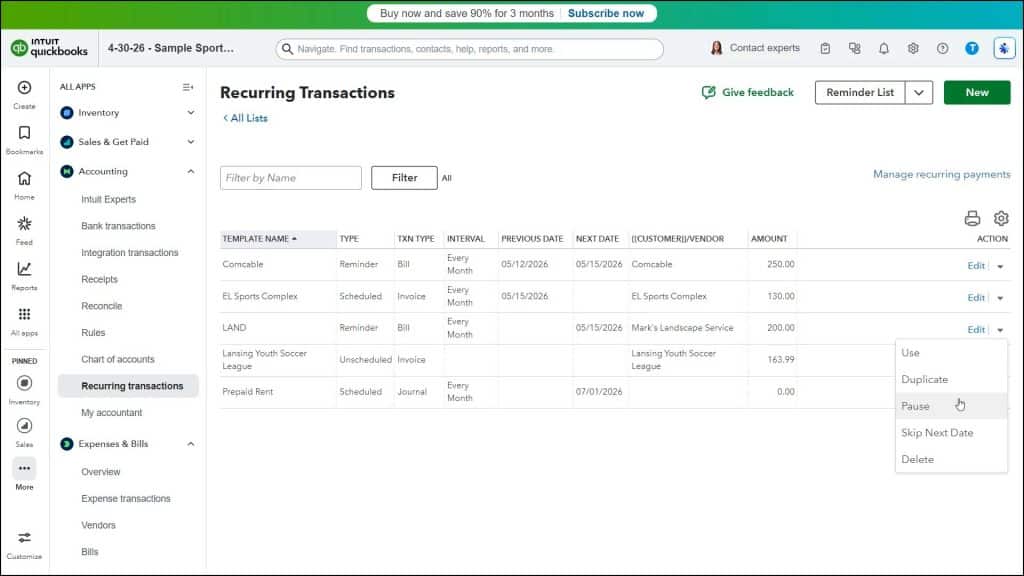Open Vendors in sidebar

click(x=98, y=526)
